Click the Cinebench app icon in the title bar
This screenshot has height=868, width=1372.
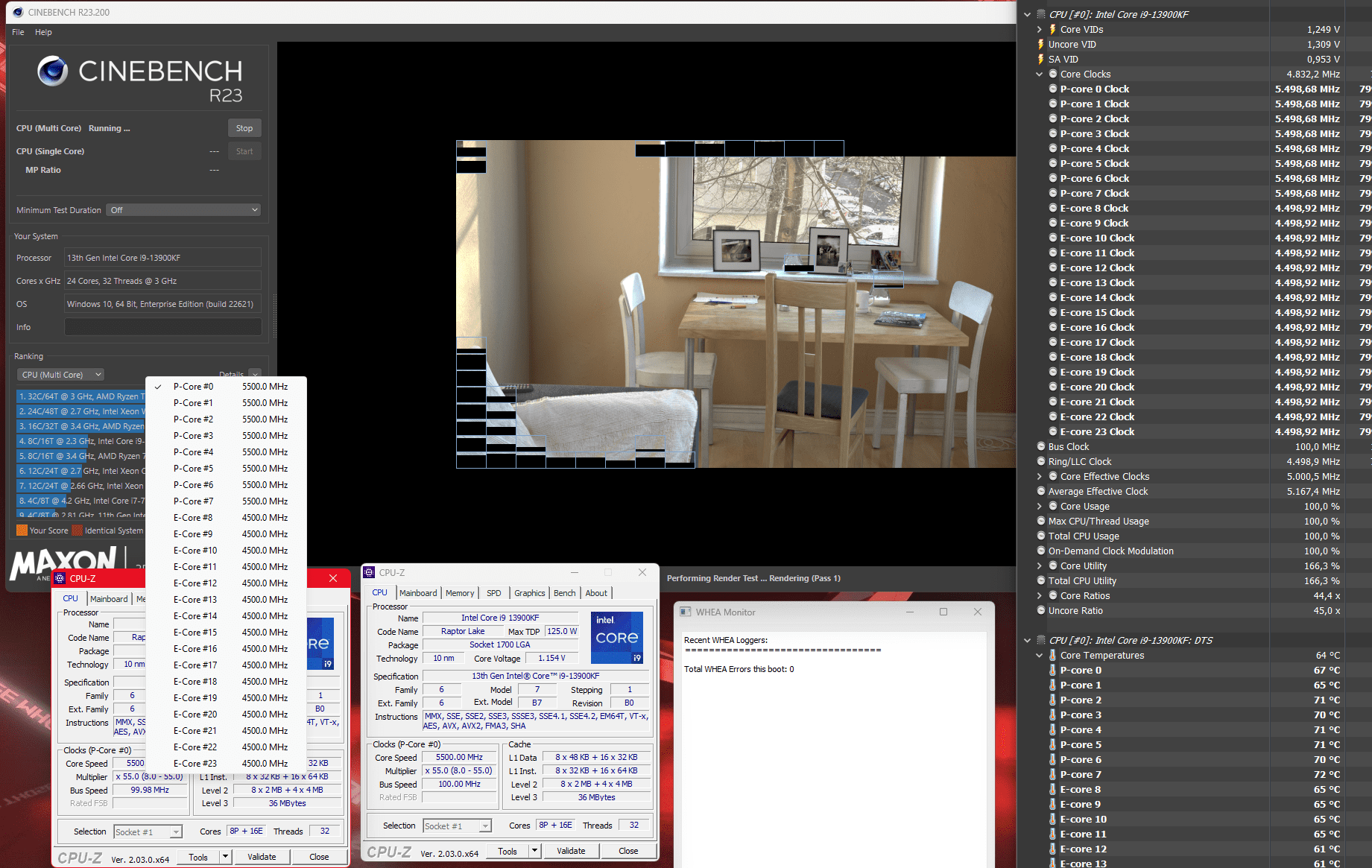18,12
